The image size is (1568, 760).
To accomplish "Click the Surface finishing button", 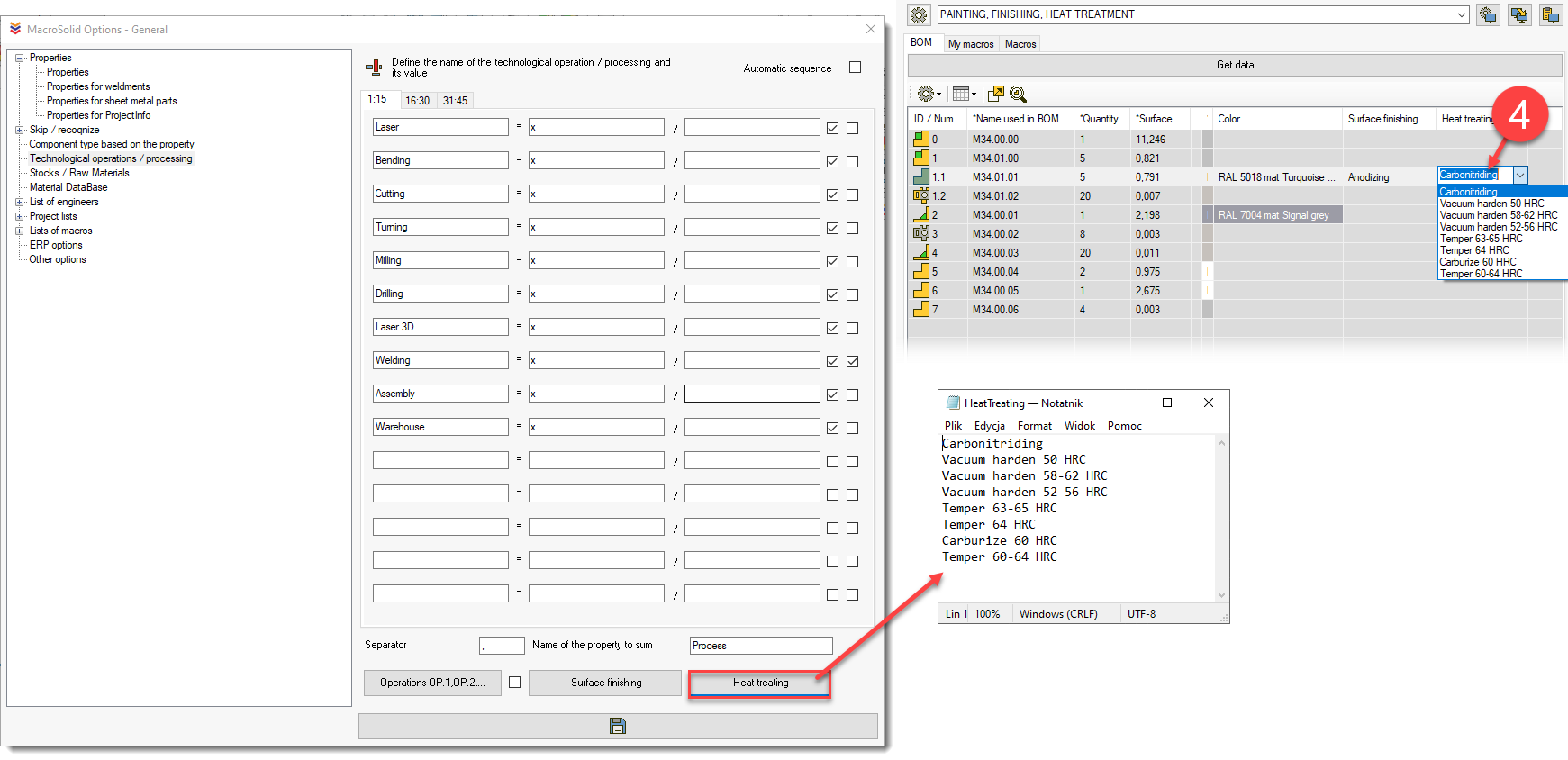I will coord(605,683).
